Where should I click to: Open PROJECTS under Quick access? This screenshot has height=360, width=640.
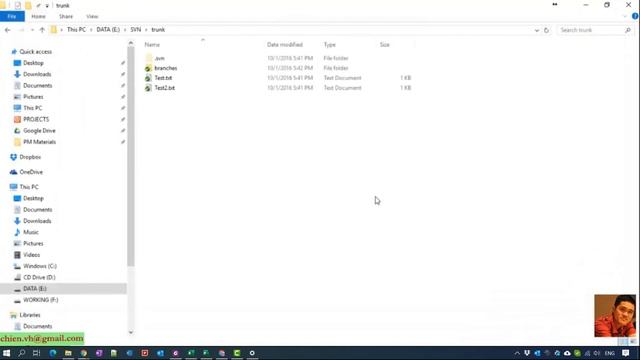36,119
